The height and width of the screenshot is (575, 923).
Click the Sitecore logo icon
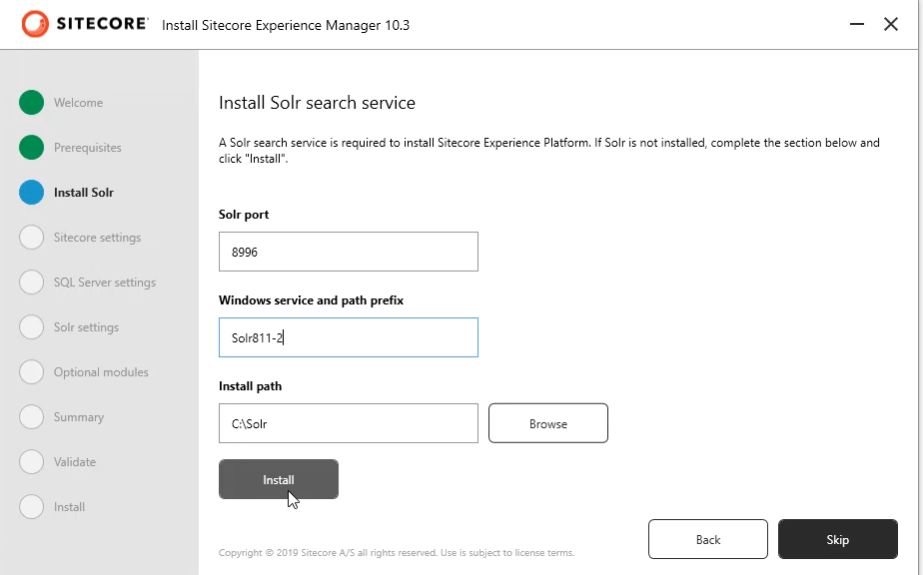pos(35,24)
